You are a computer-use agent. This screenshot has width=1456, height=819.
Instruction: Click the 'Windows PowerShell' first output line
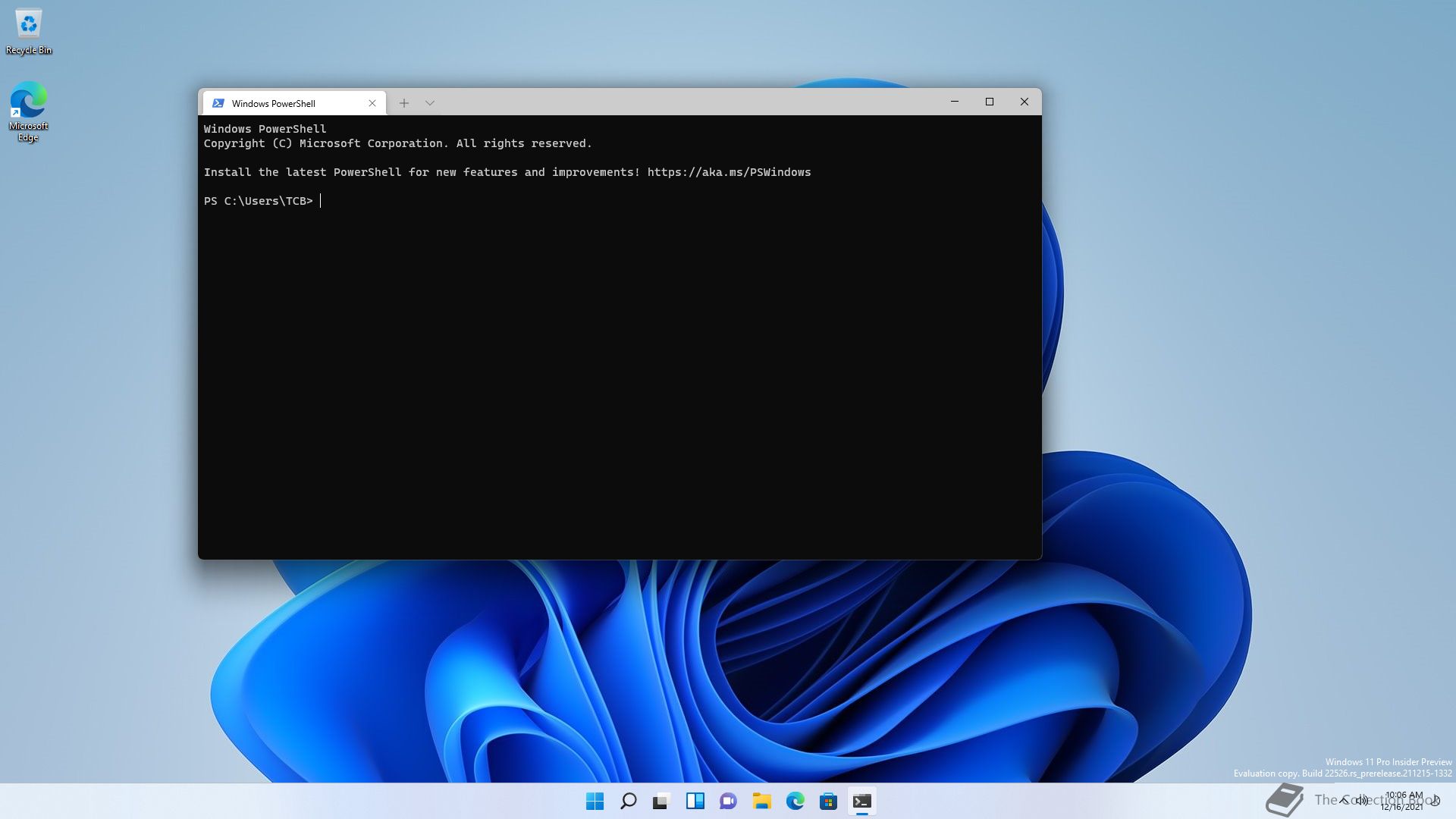[x=265, y=129]
